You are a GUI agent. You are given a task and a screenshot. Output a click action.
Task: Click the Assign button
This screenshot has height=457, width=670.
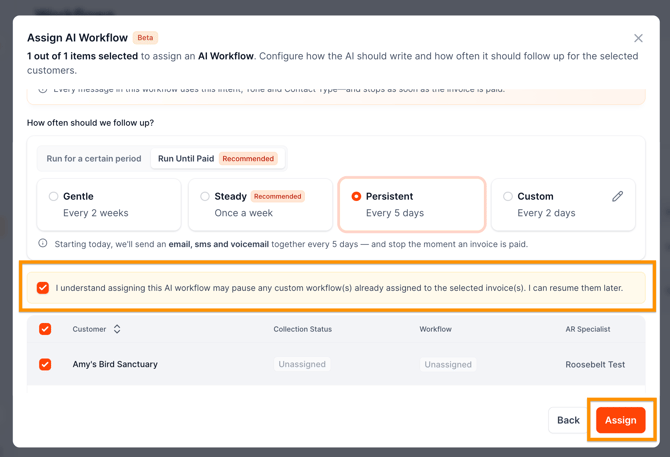point(620,420)
